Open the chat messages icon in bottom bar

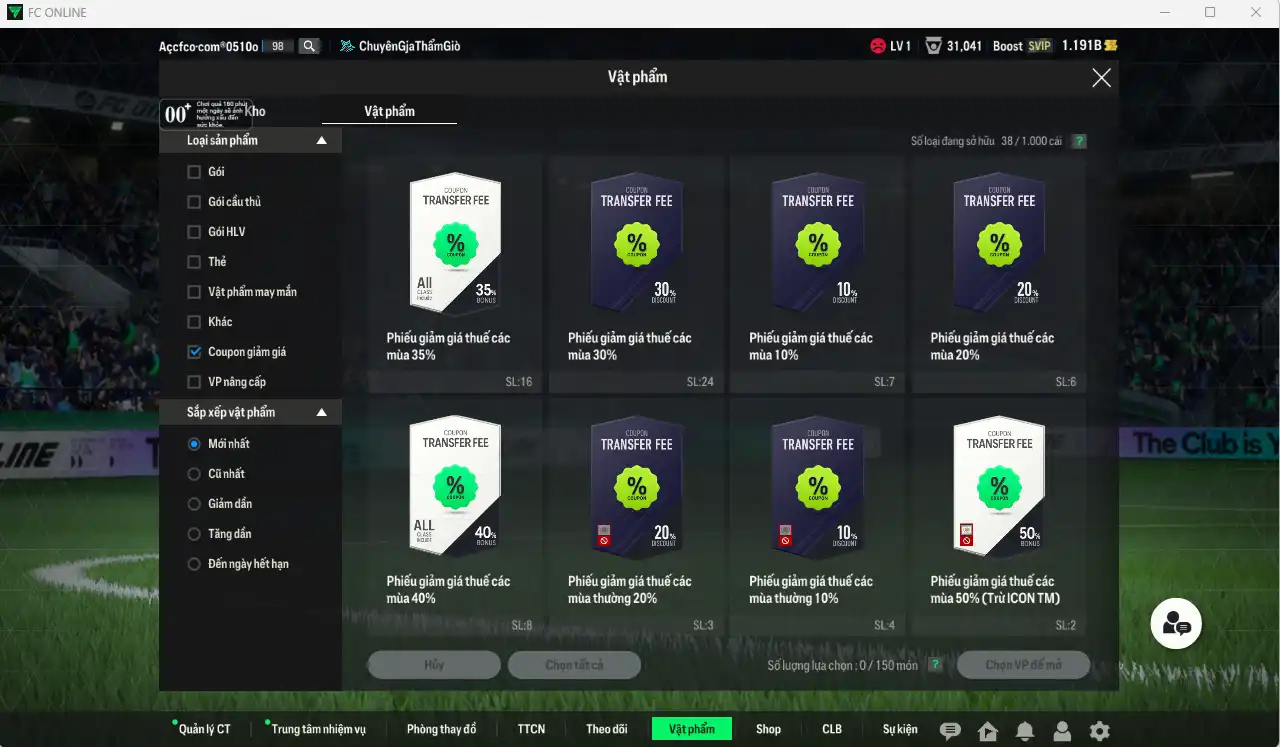[950, 731]
